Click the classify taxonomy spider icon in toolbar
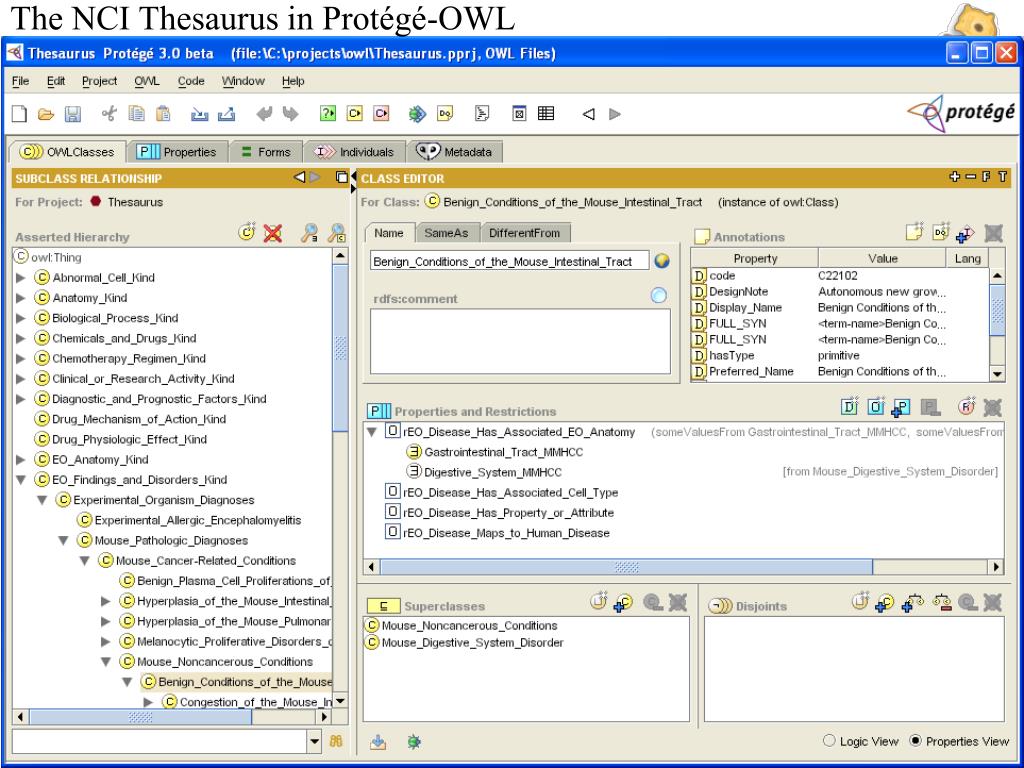 pyautogui.click(x=417, y=114)
